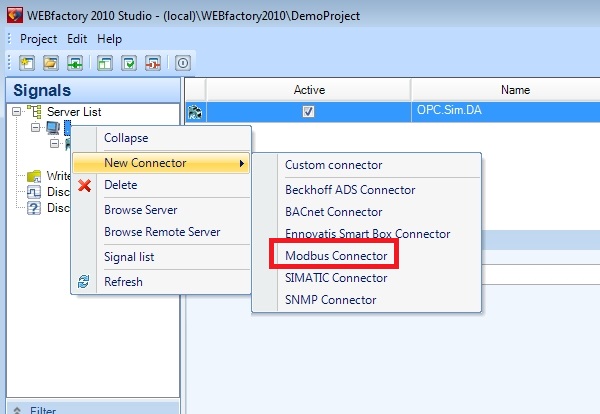600x414 pixels.
Task: Collapse the computer node under Server List
Action: [x=36, y=128]
